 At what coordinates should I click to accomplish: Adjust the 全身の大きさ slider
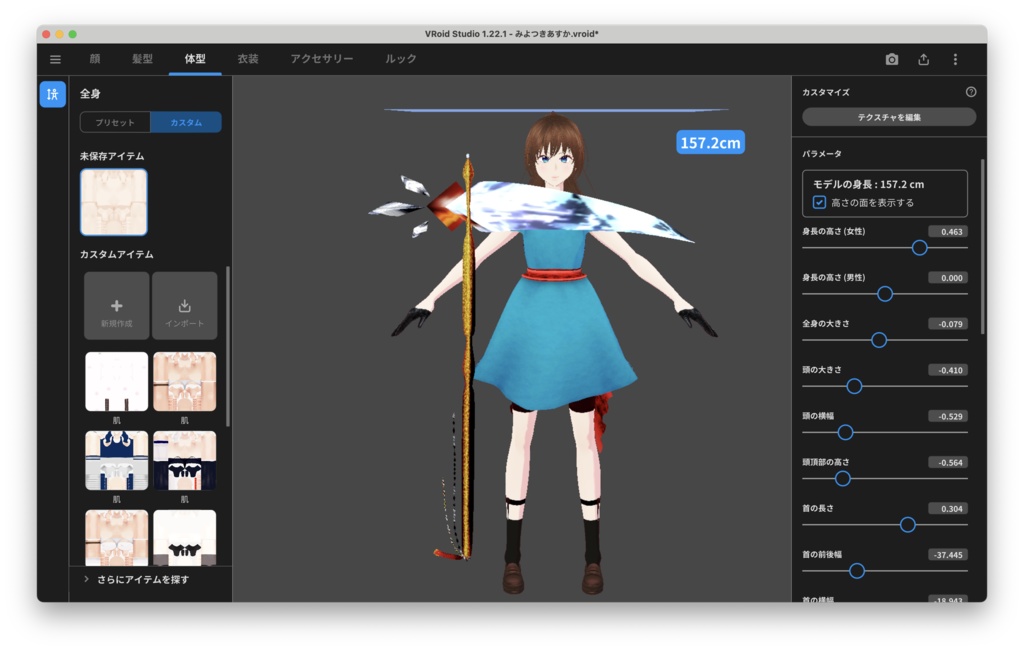coord(879,340)
